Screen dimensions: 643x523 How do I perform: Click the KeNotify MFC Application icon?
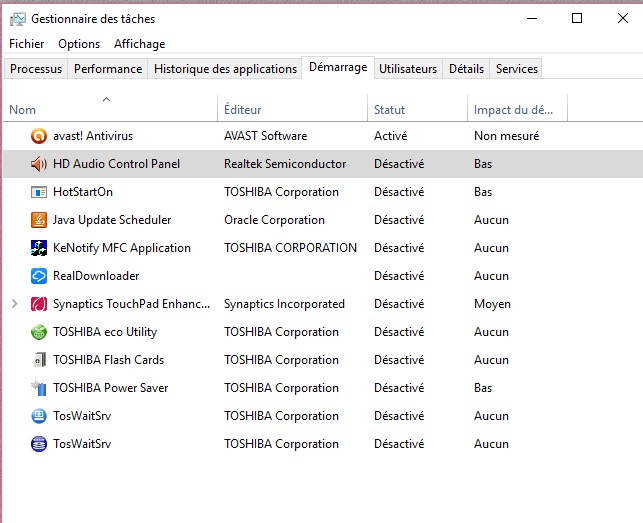(x=39, y=248)
